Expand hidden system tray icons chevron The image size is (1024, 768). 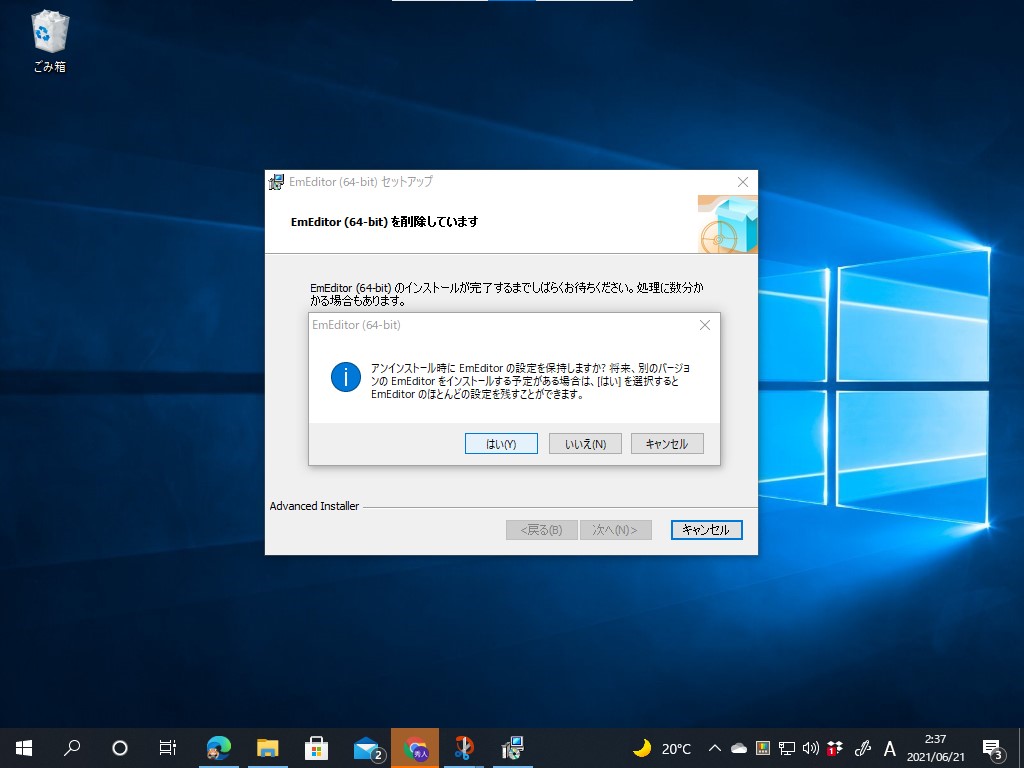[714, 748]
